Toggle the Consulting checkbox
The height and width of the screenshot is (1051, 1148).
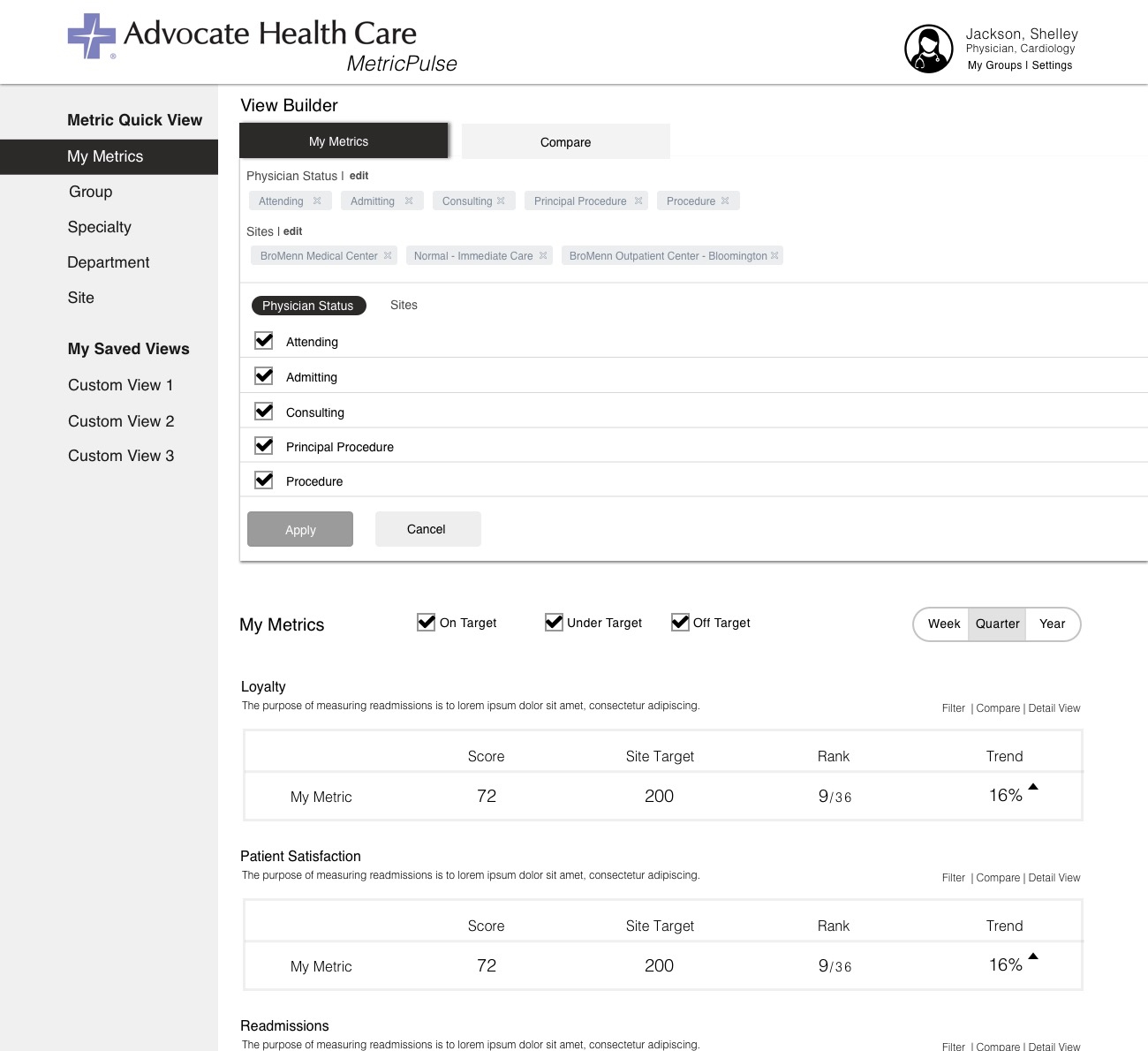[x=263, y=412]
